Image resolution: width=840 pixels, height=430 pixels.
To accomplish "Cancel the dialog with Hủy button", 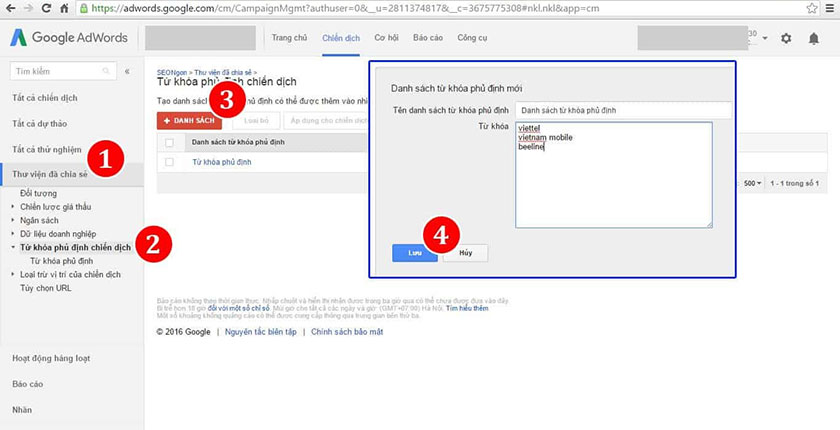I will pos(465,253).
